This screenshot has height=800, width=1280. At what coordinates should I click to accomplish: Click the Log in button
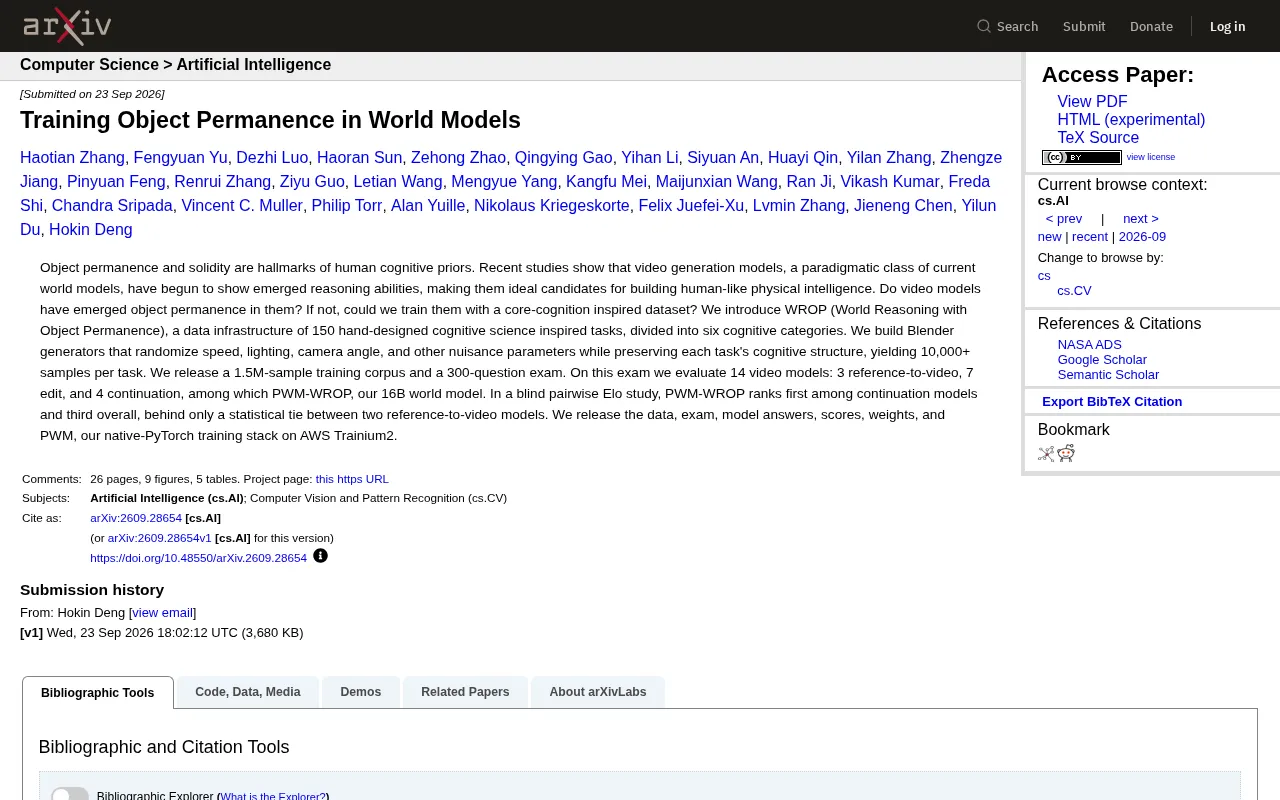coord(1227,26)
